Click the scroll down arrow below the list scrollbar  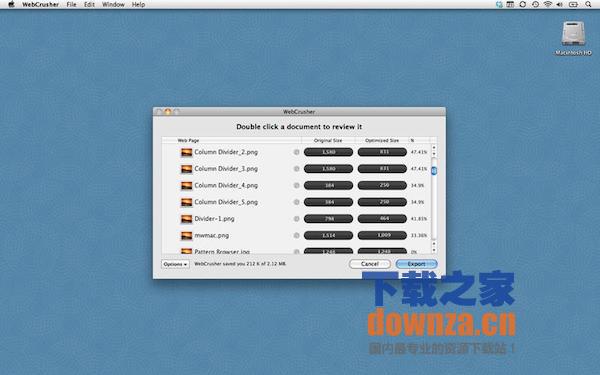434,250
